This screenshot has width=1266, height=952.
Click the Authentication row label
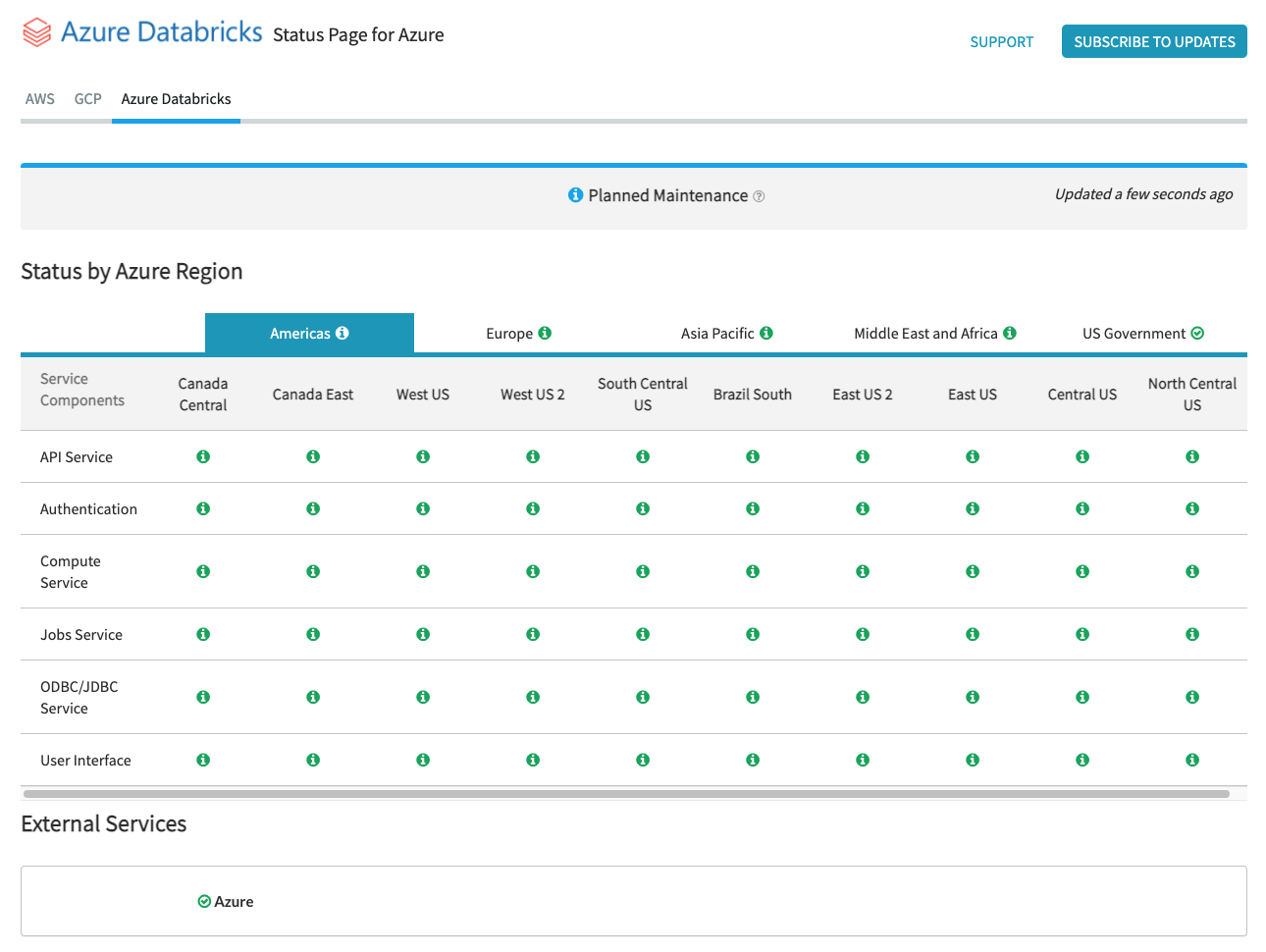88,509
